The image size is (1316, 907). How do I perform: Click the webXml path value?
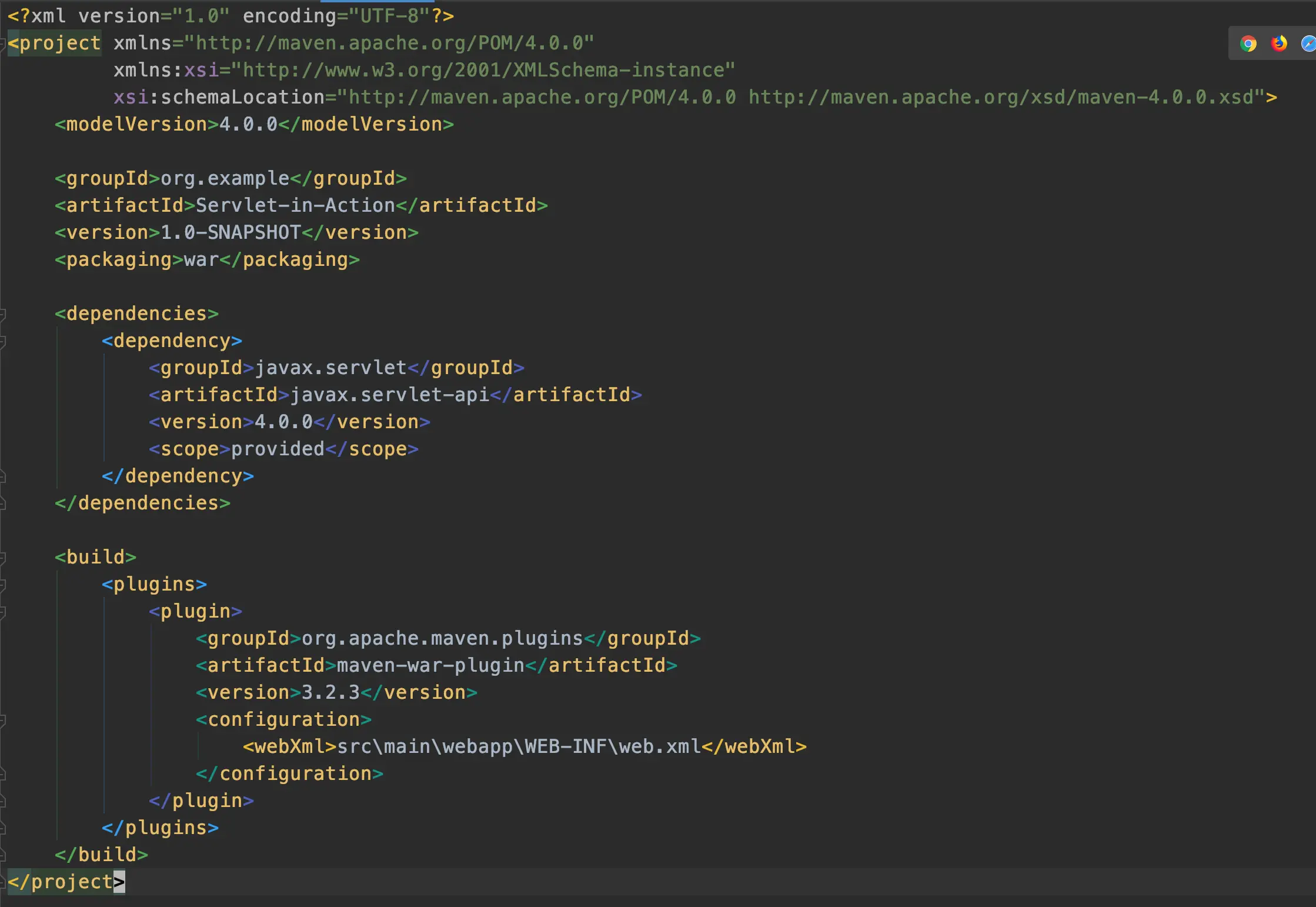[x=517, y=747]
